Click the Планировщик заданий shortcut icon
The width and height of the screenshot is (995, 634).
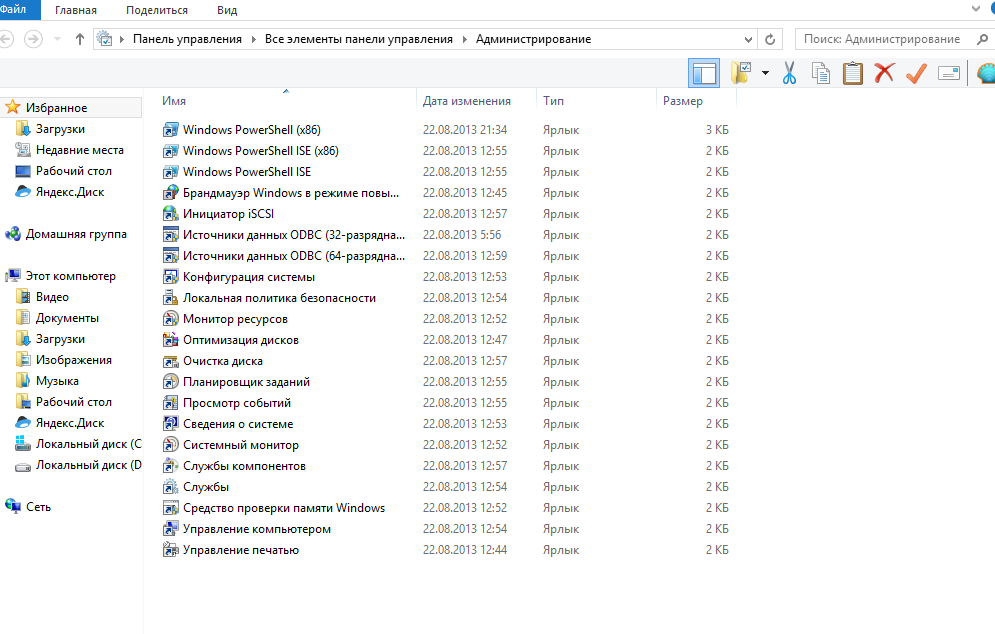click(171, 381)
